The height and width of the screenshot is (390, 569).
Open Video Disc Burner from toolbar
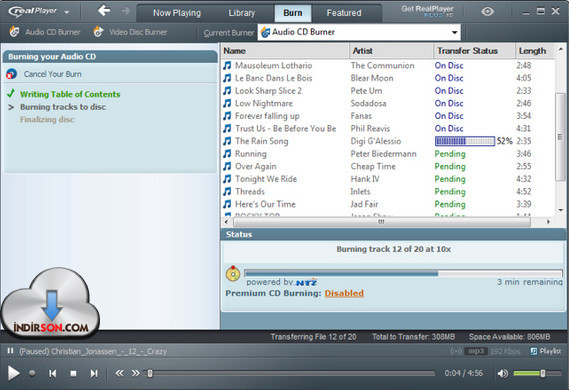(130, 32)
